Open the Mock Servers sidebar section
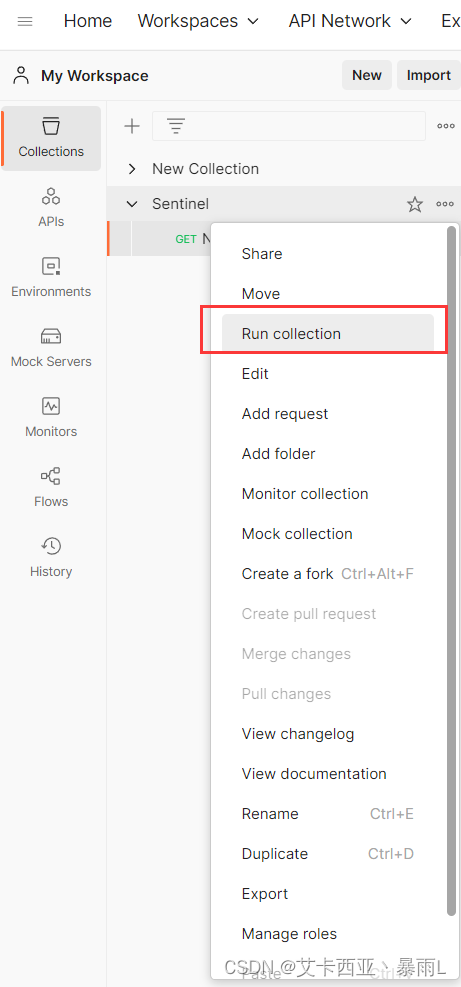461x987 pixels. tap(51, 347)
